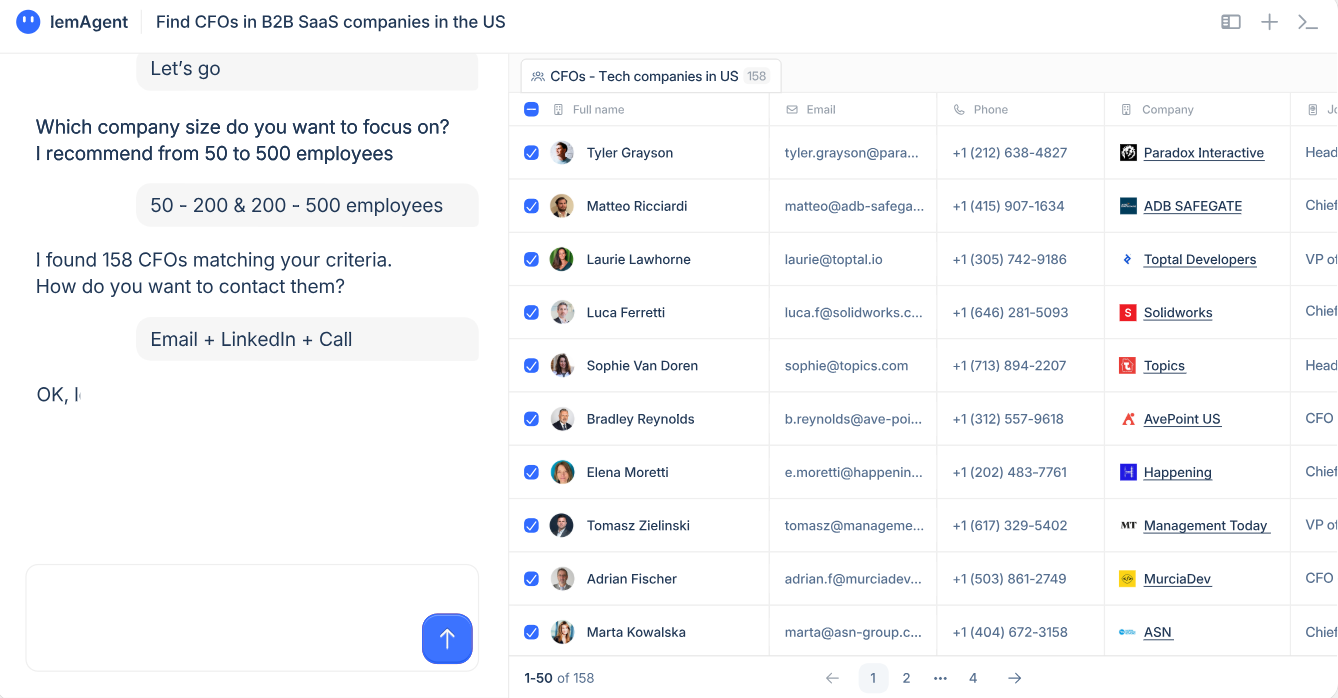1338x698 pixels.
Task: Click Elena Moretti's avatar photo
Action: [562, 472]
